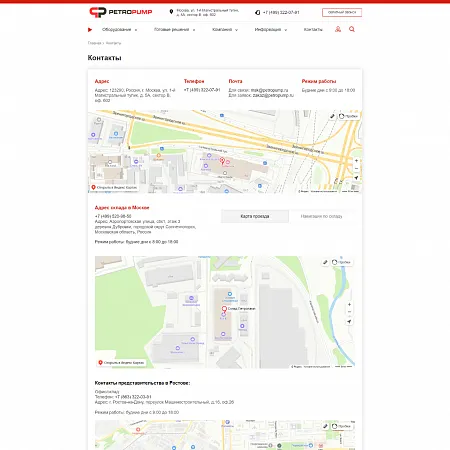Click the Обратный звонок button
The width and height of the screenshot is (450, 450).
342,12
